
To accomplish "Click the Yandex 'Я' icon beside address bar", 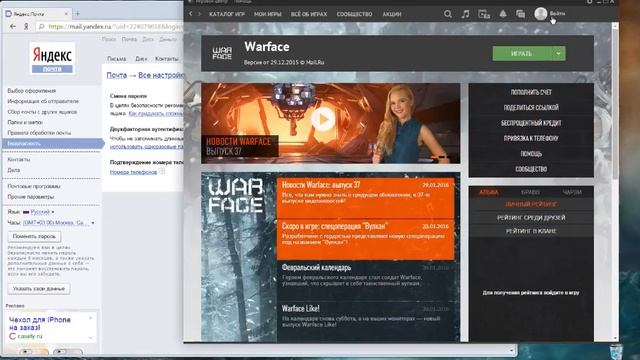I will (x=26, y=27).
